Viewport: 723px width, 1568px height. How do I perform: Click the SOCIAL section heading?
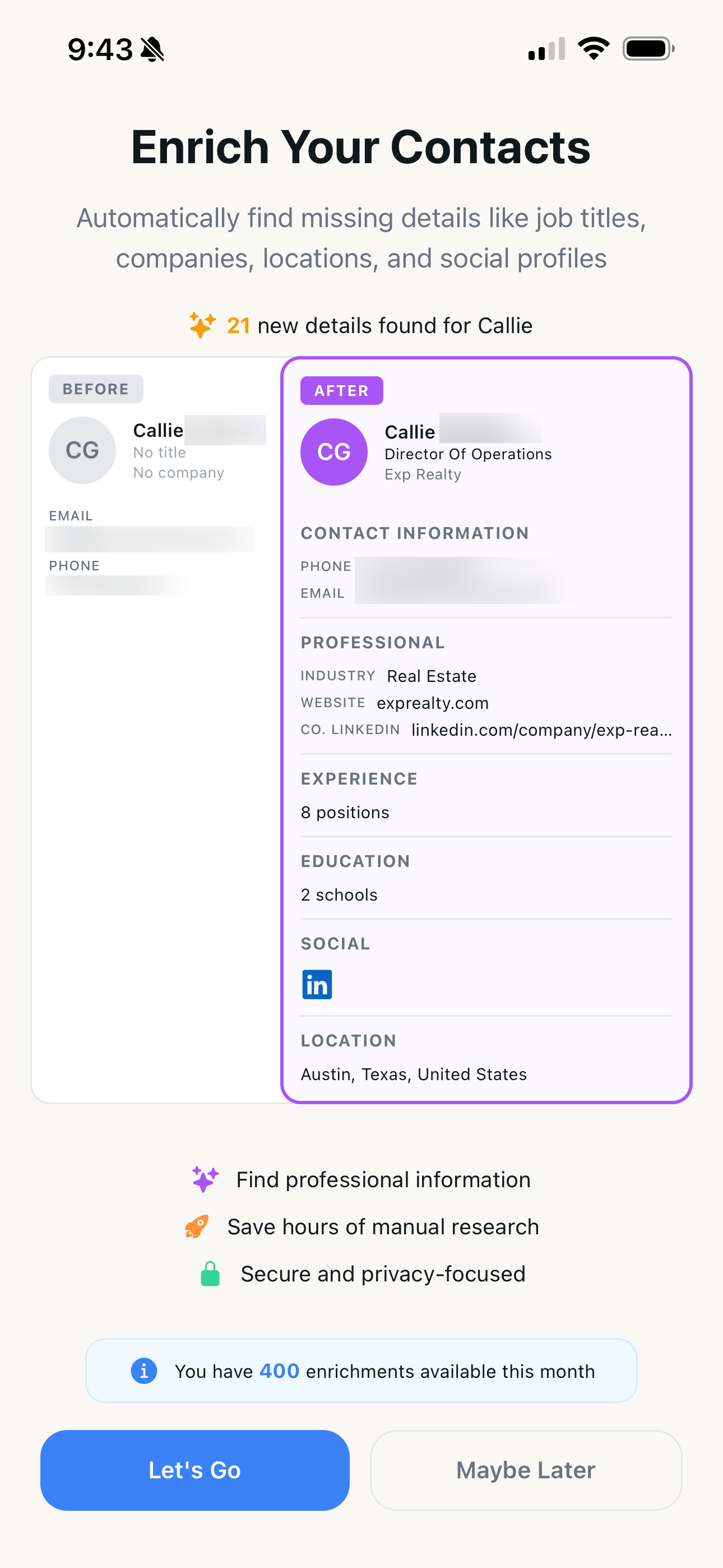click(335, 944)
